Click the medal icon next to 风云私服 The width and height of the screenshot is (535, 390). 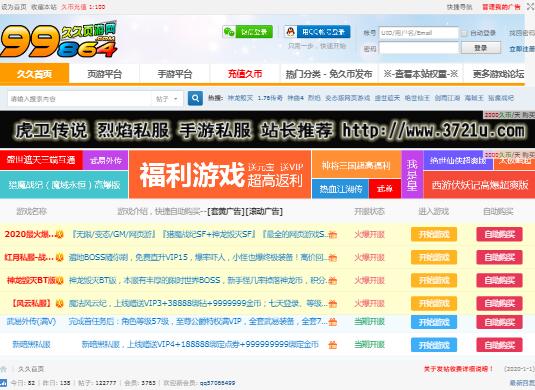[x=60, y=303]
